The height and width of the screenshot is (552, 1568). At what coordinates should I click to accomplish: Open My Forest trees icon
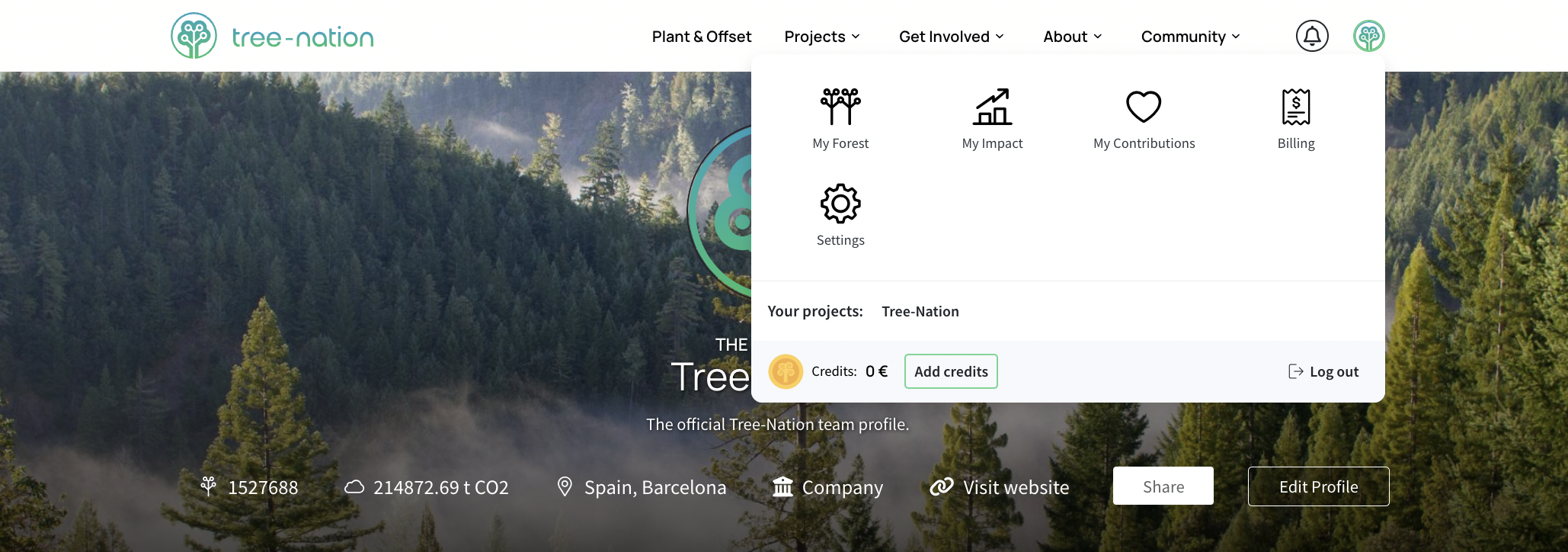840,106
